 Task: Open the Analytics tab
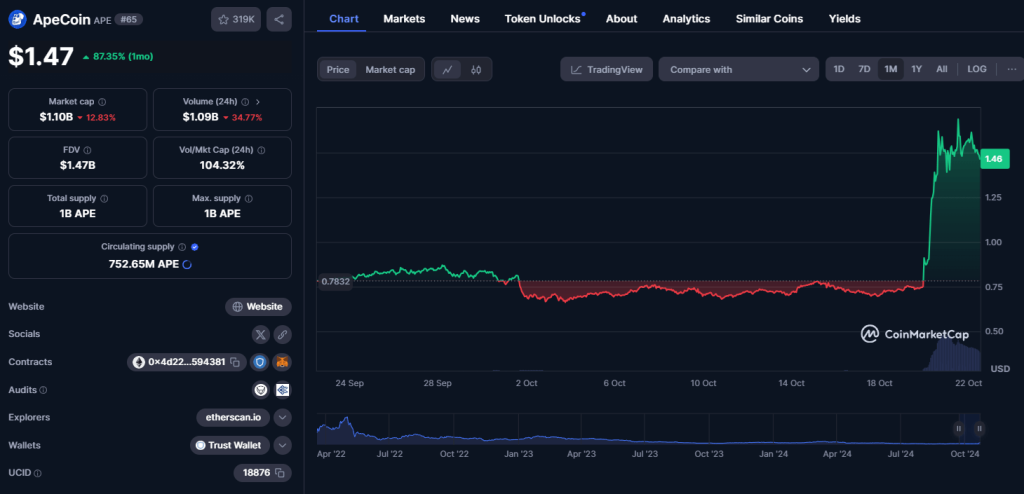[x=686, y=19]
